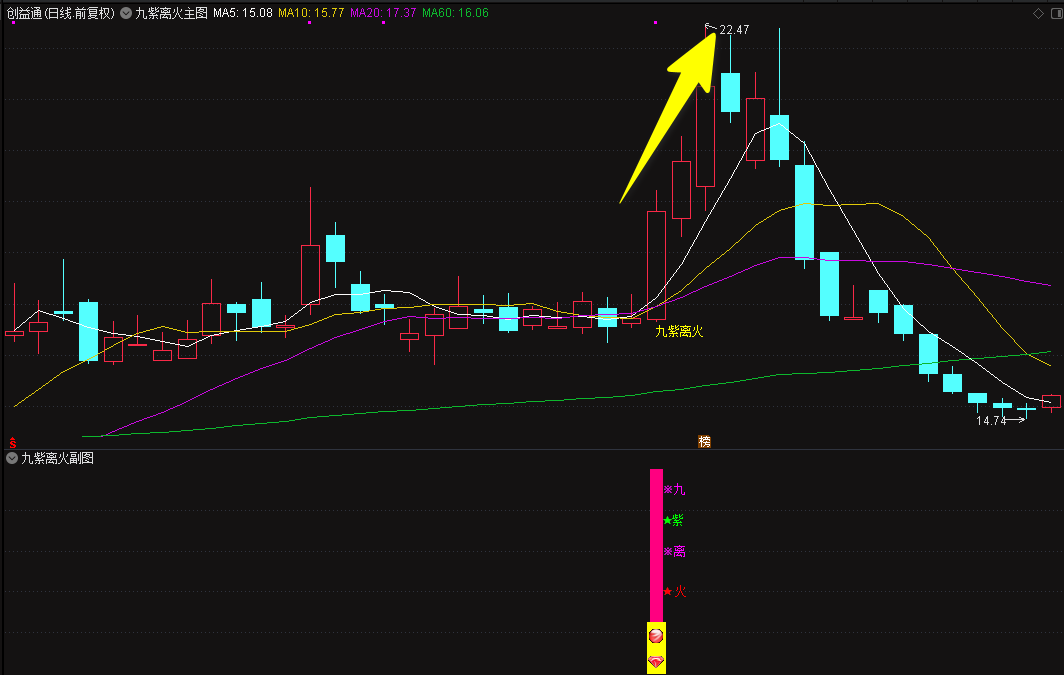The image size is (1064, 675).
Task: Click the green ★紫 label in sub-chart
Action: (x=674, y=520)
